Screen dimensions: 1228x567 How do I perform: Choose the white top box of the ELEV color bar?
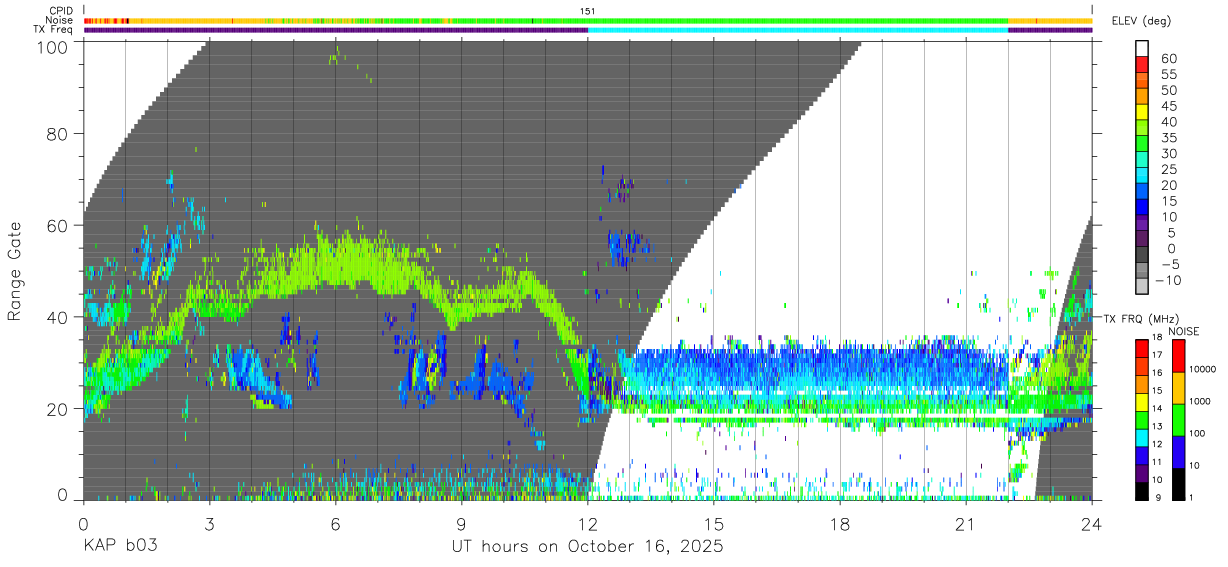click(1143, 48)
